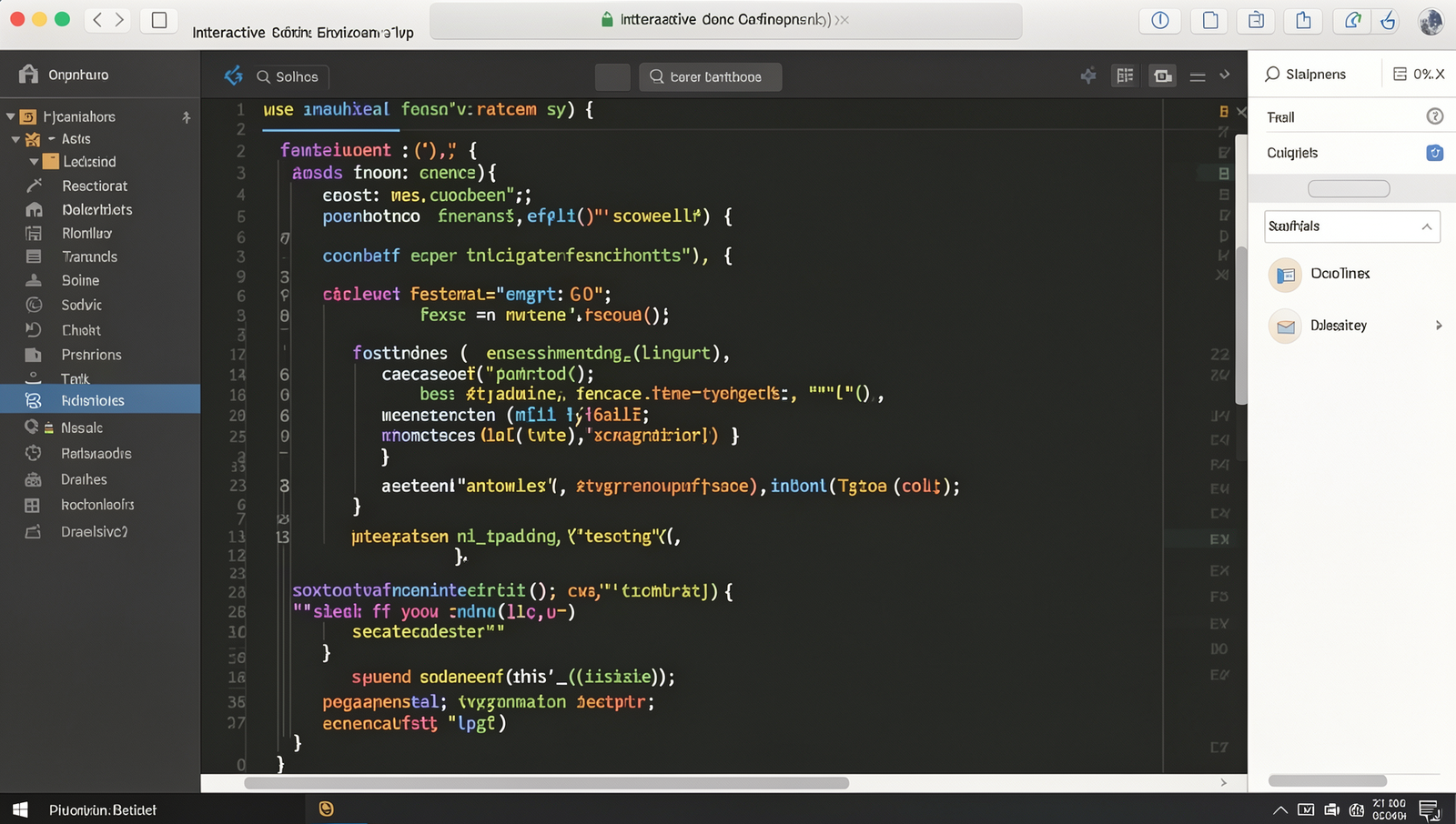Click the clock in the taskbar

click(x=1390, y=809)
